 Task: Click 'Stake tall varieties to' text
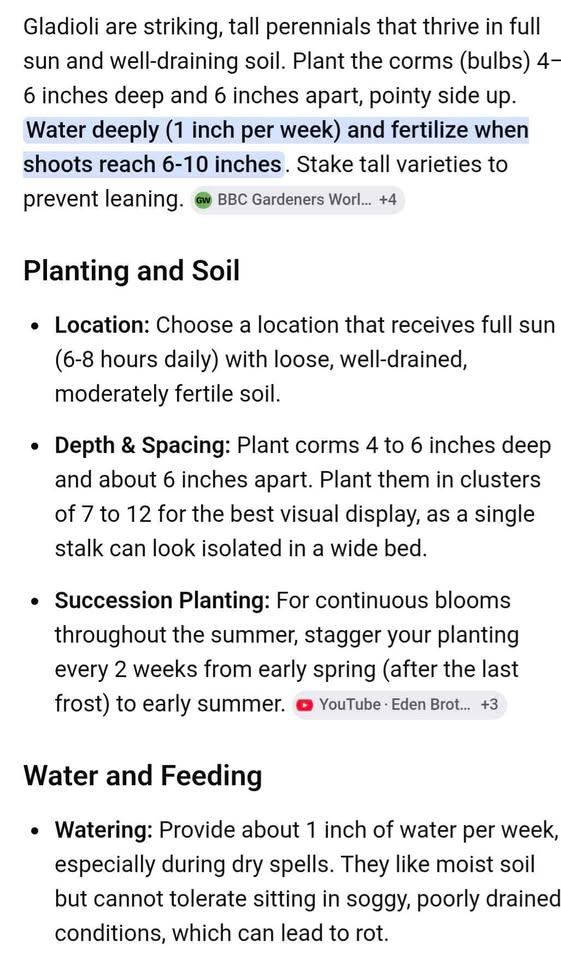[x=402, y=165]
